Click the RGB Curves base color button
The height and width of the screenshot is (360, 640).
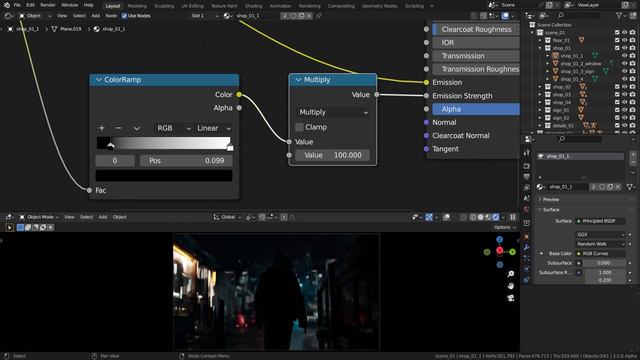[600, 253]
